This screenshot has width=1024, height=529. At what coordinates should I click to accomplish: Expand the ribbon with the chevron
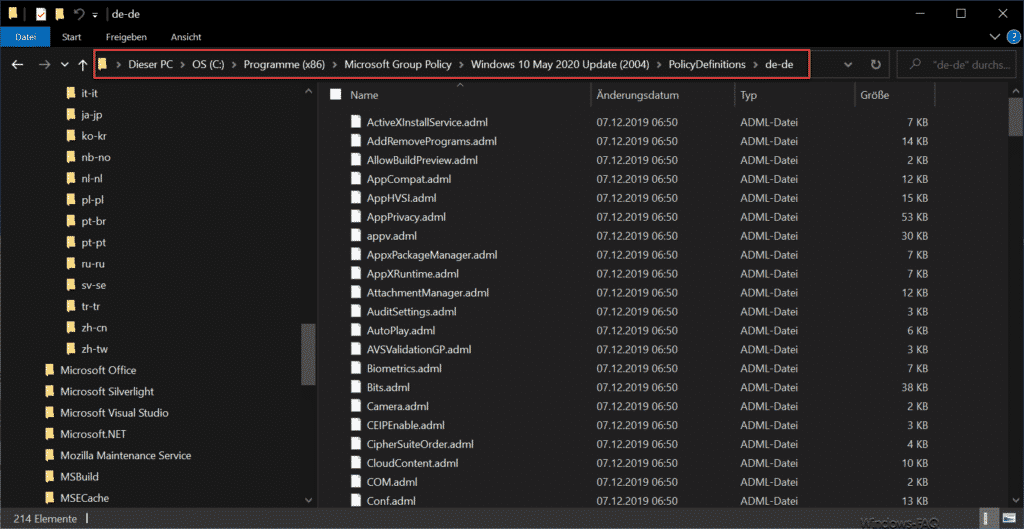tap(994, 37)
